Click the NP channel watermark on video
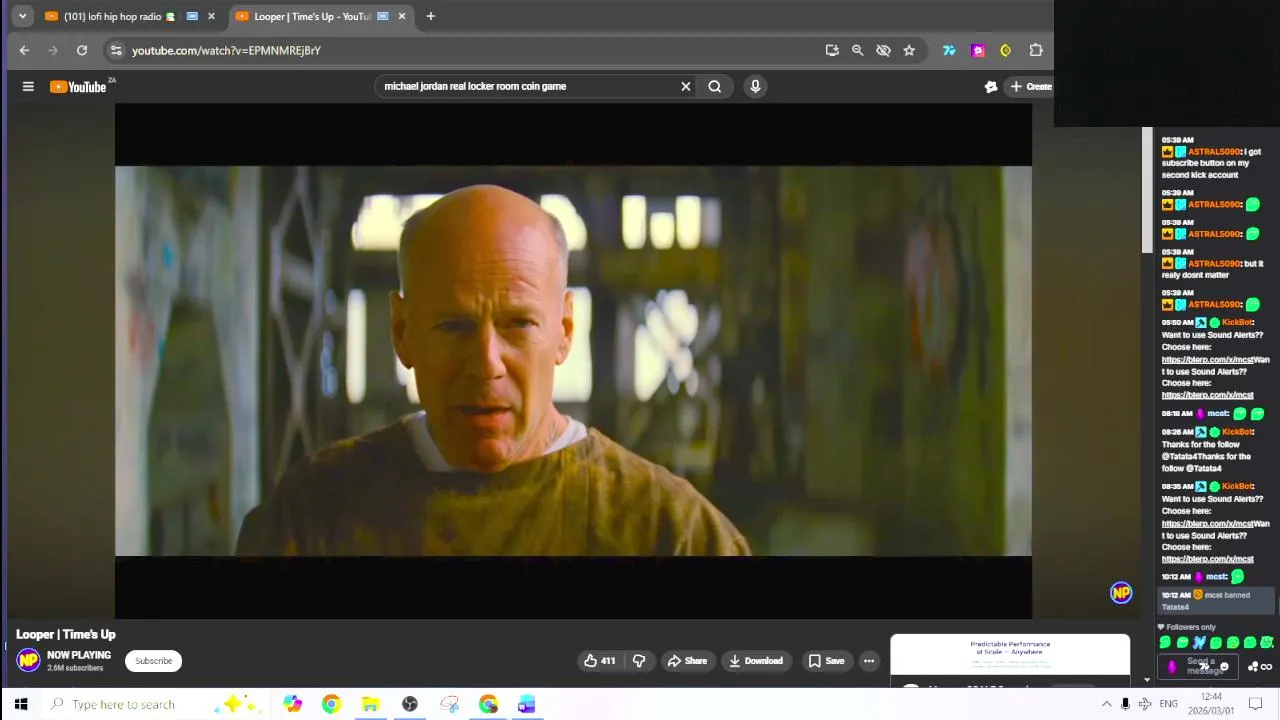 pos(1121,593)
